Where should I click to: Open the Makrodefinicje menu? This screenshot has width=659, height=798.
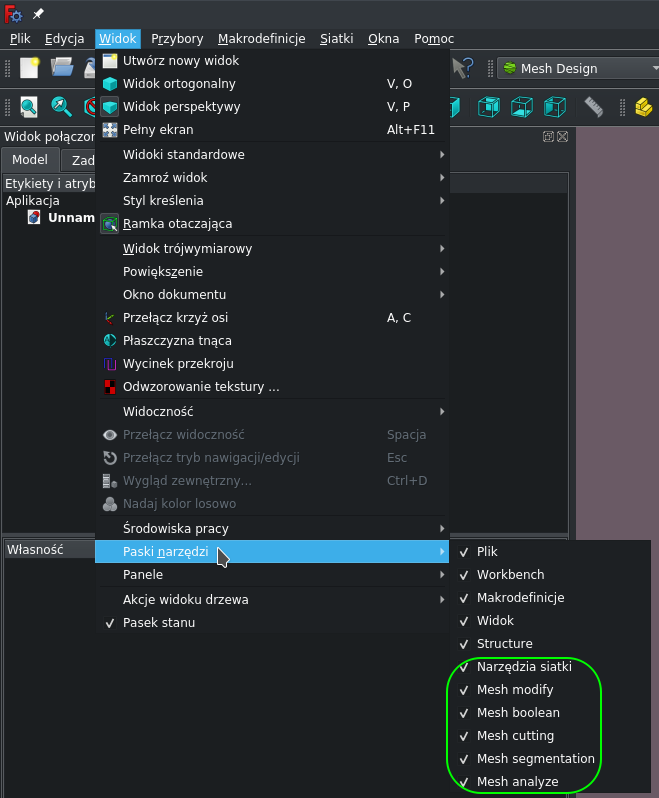click(262, 39)
